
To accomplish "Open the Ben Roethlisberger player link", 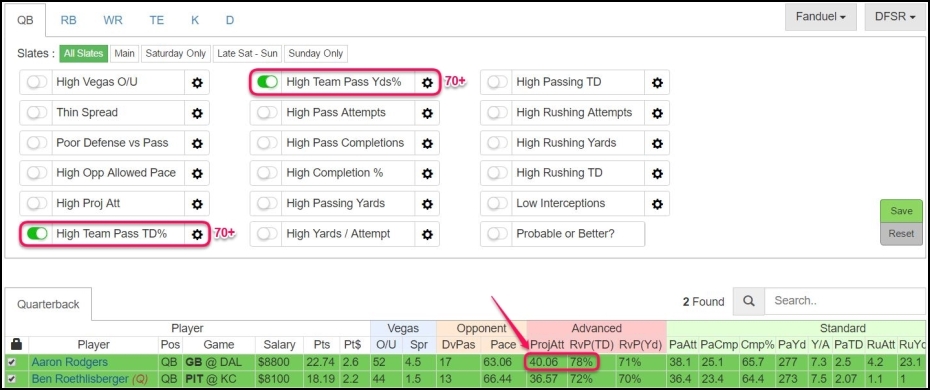I will coord(80,379).
